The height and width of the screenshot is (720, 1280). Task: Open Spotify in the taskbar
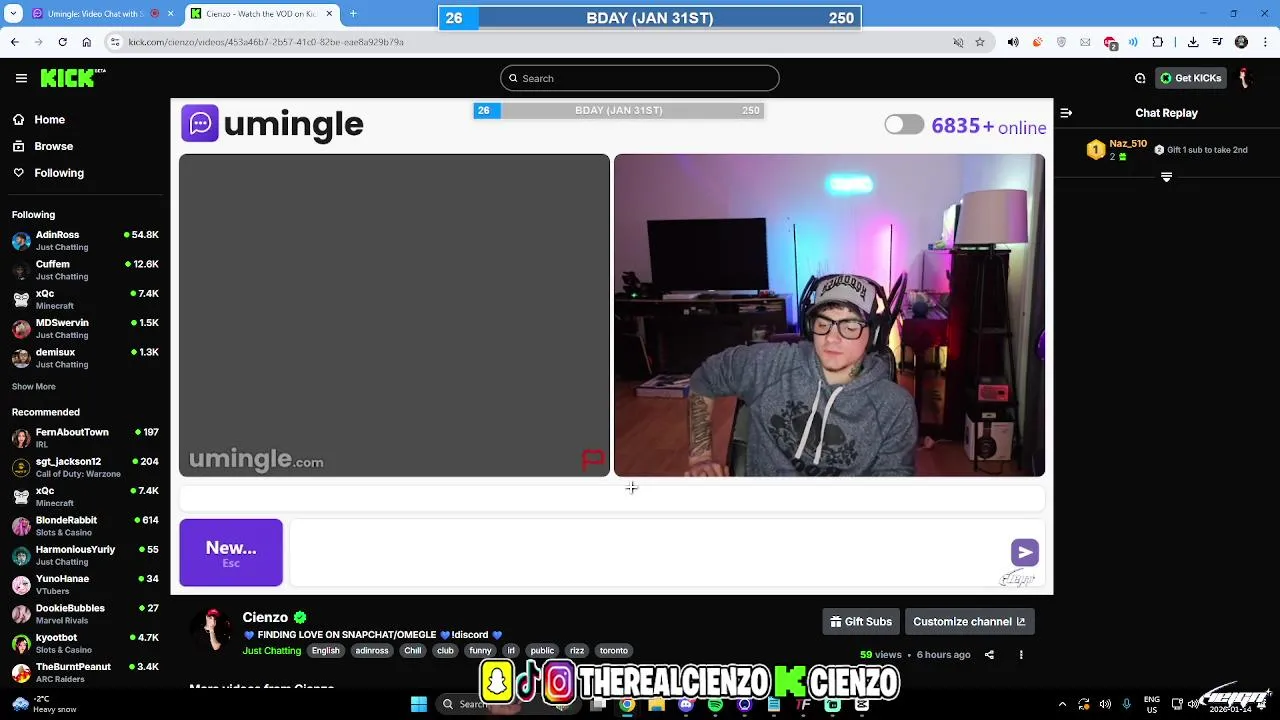tap(715, 704)
